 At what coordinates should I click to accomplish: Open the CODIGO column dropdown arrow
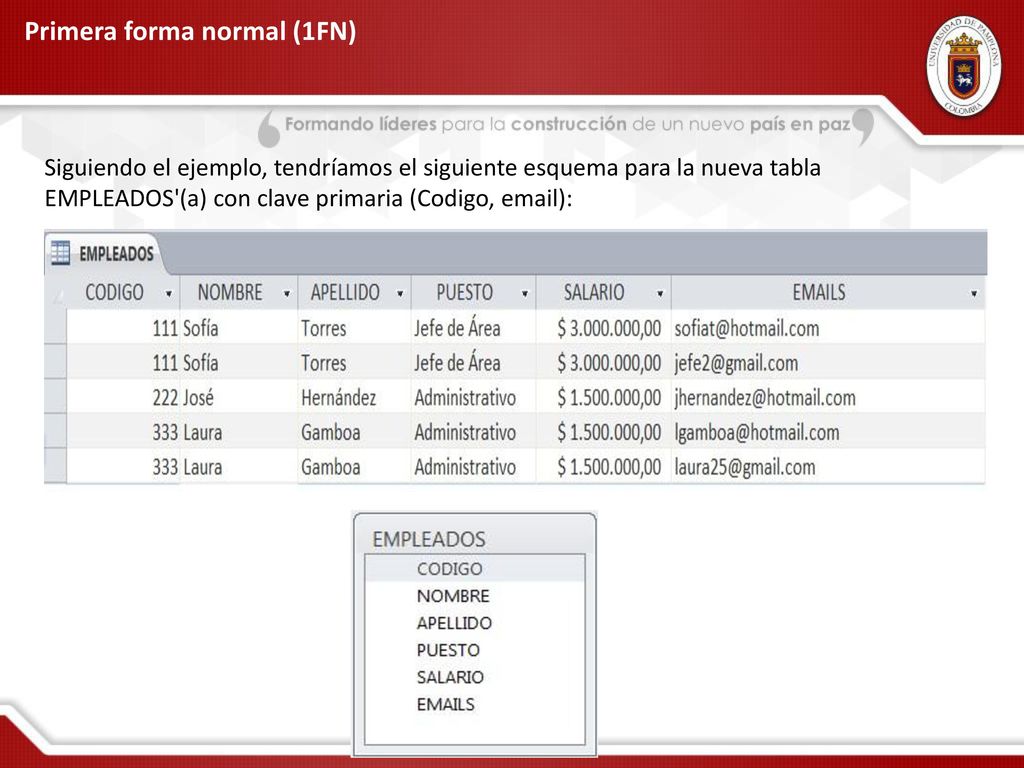[x=168, y=294]
